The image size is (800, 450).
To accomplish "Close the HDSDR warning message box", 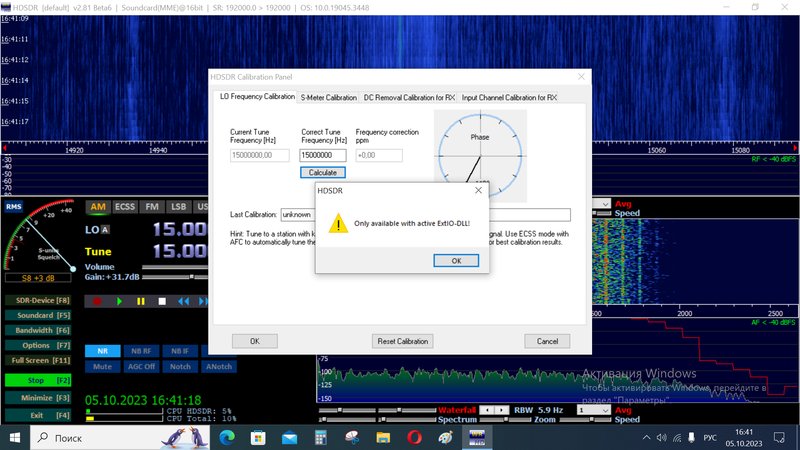I will (x=478, y=190).
